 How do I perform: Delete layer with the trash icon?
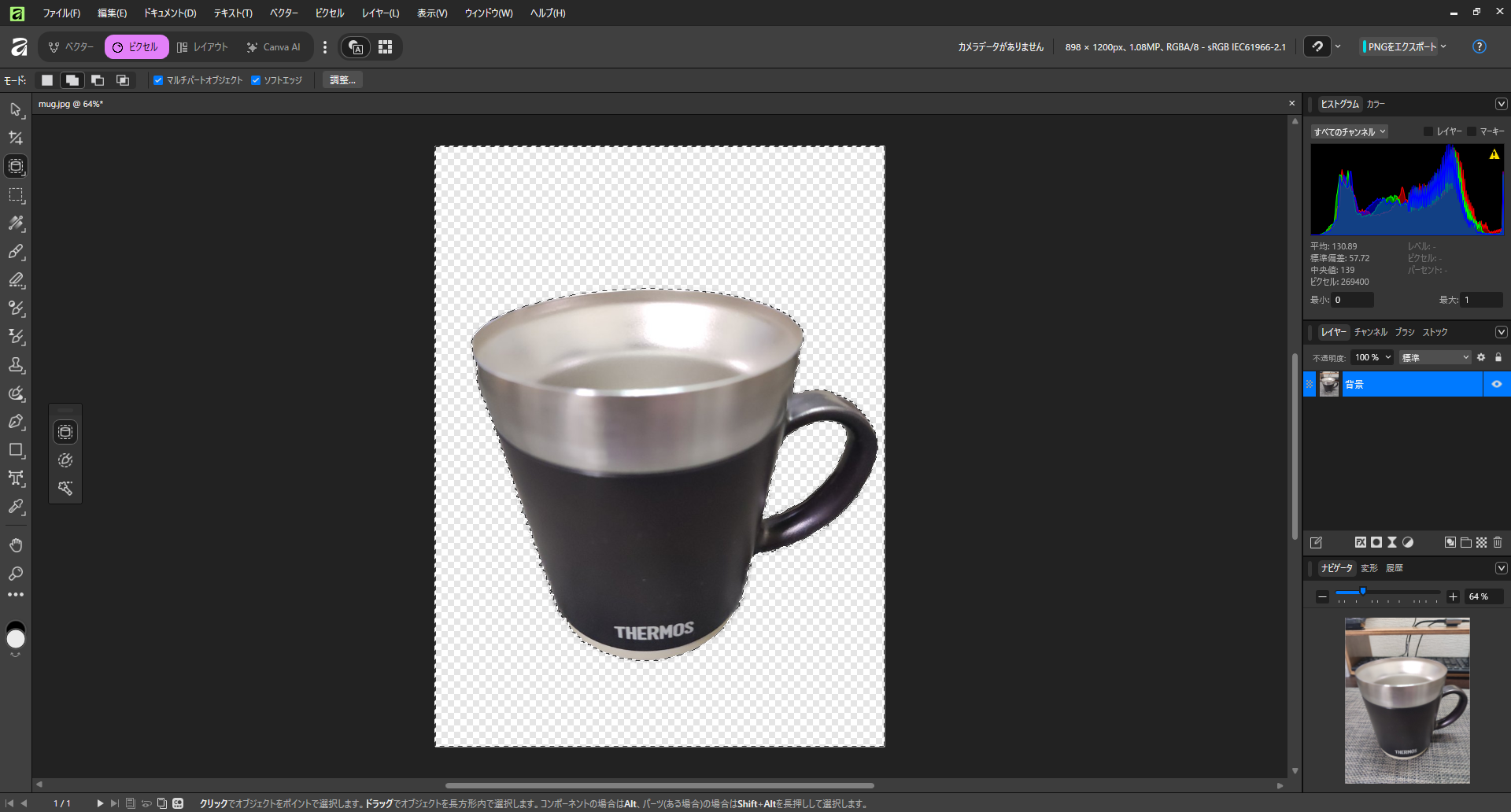pos(1498,542)
